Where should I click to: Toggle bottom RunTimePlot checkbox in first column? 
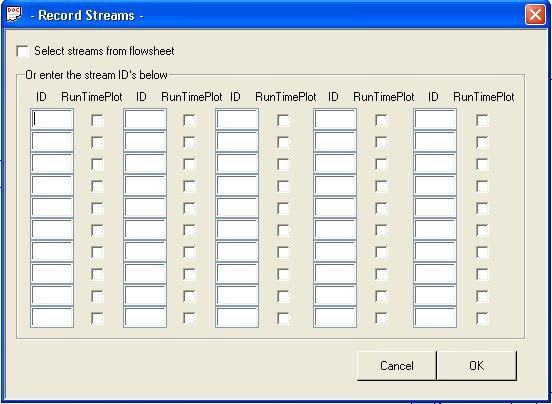[98, 318]
